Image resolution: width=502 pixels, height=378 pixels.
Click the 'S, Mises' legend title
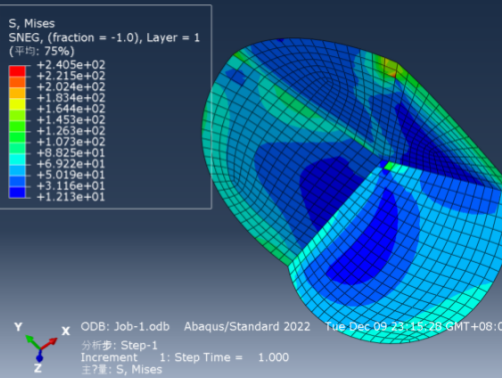click(x=32, y=23)
